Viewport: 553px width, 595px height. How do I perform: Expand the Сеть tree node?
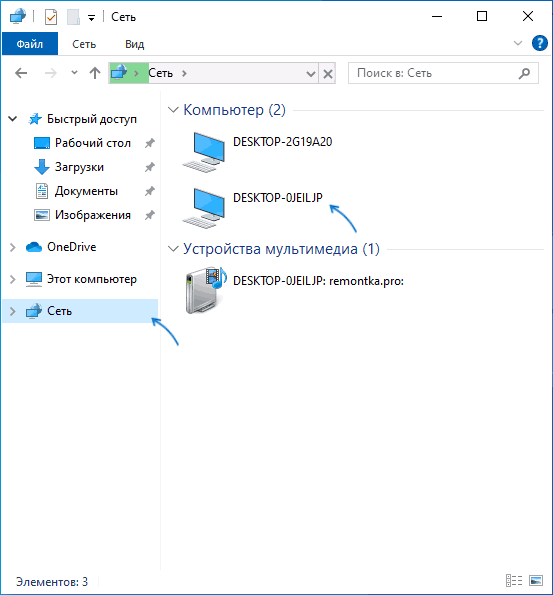pos(13,311)
